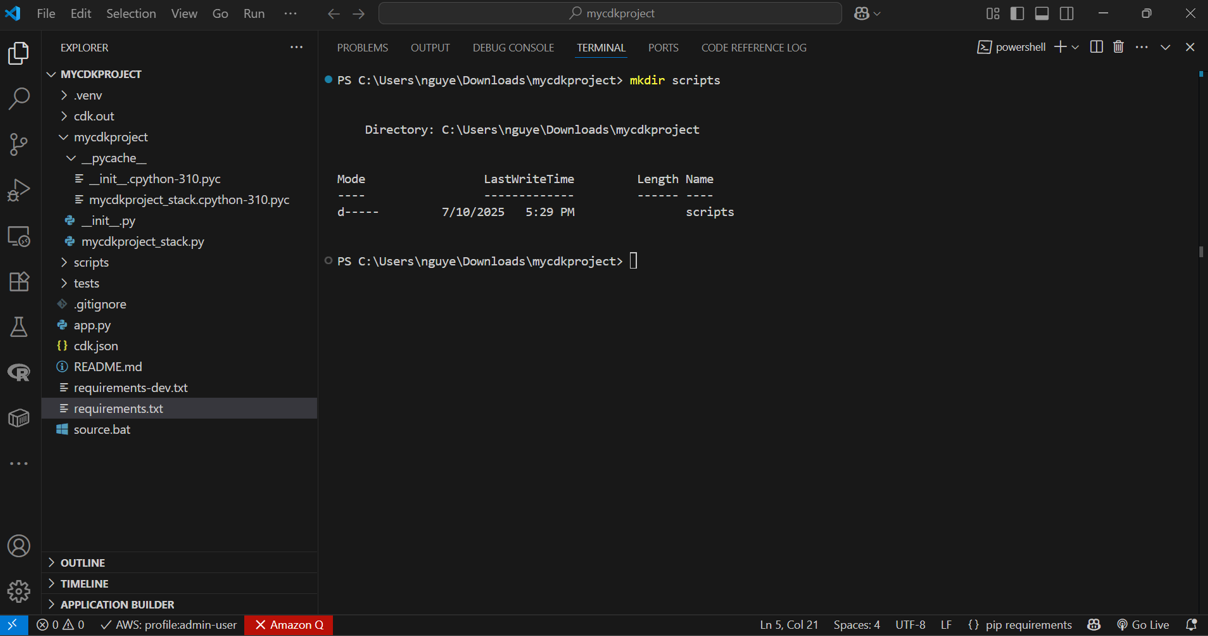The height and width of the screenshot is (636, 1208).
Task: Open the Manage gear settings
Action: [19, 591]
